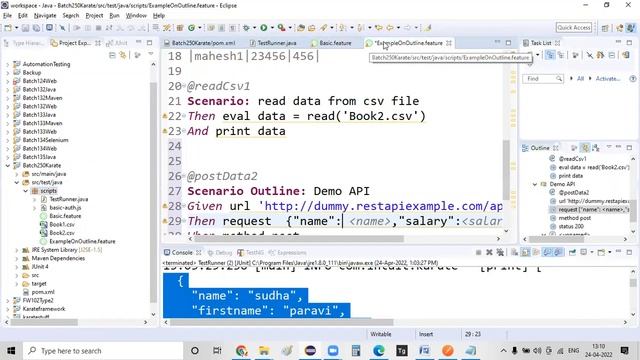Expand the JRE System Library node
The height and width of the screenshot is (360, 640).
point(17,250)
